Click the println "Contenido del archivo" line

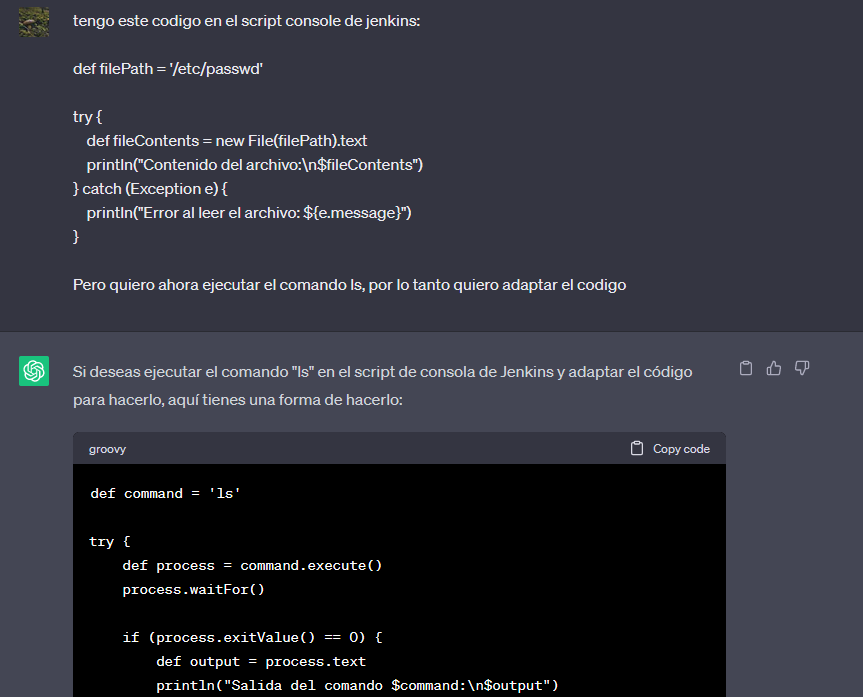point(254,165)
